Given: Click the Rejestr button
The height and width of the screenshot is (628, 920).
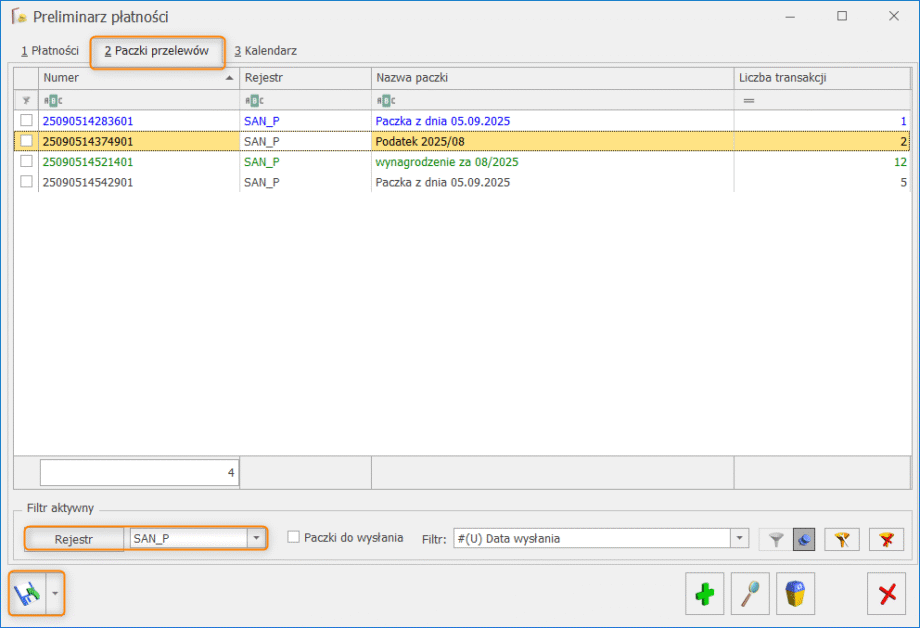Looking at the screenshot, I should pos(74,539).
